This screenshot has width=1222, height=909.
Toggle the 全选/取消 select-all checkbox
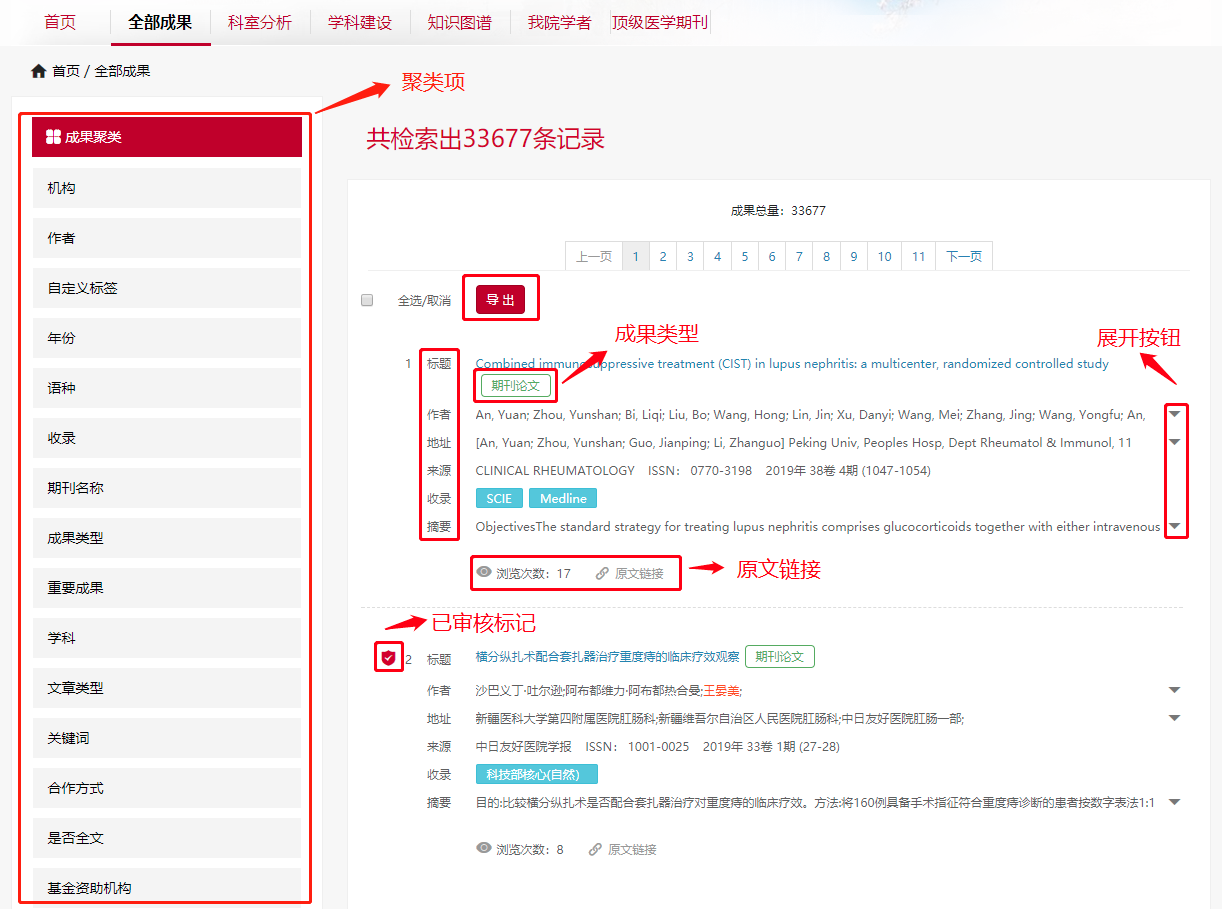[367, 300]
